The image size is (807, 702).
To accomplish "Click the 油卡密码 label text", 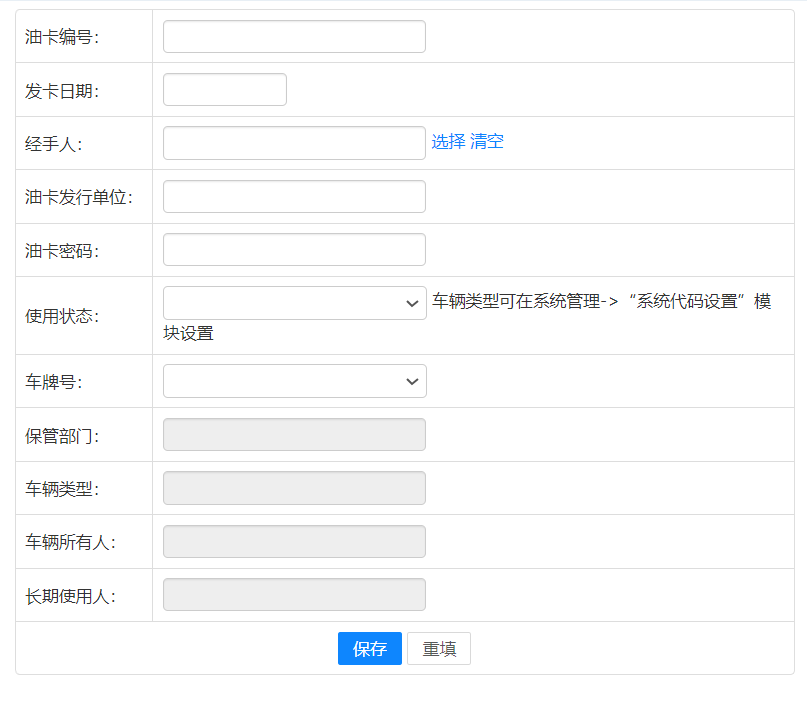I will (x=62, y=251).
